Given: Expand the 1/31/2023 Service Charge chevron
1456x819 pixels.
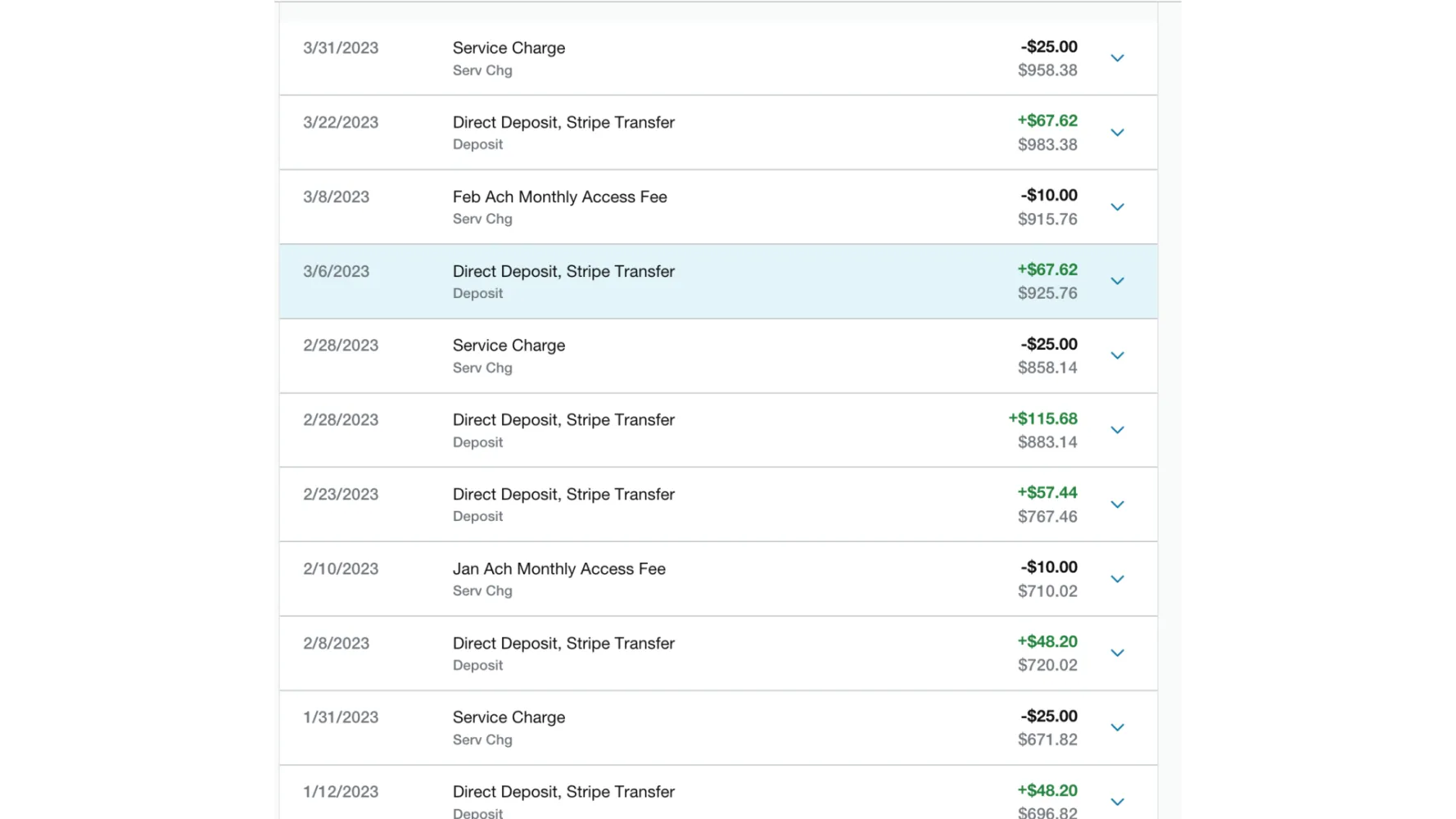Looking at the screenshot, I should [x=1117, y=727].
